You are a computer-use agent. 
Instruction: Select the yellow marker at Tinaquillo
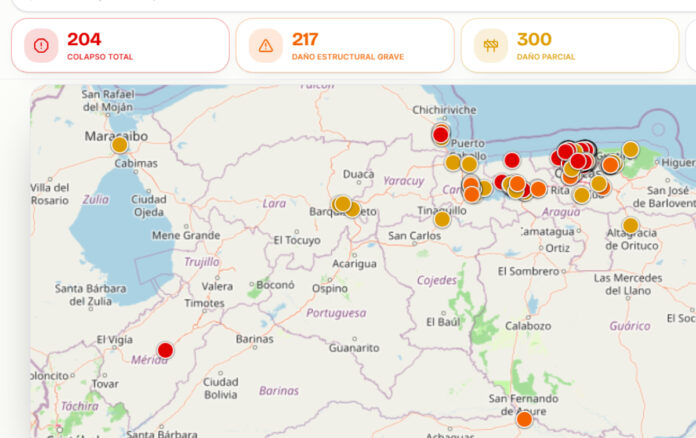[442, 219]
